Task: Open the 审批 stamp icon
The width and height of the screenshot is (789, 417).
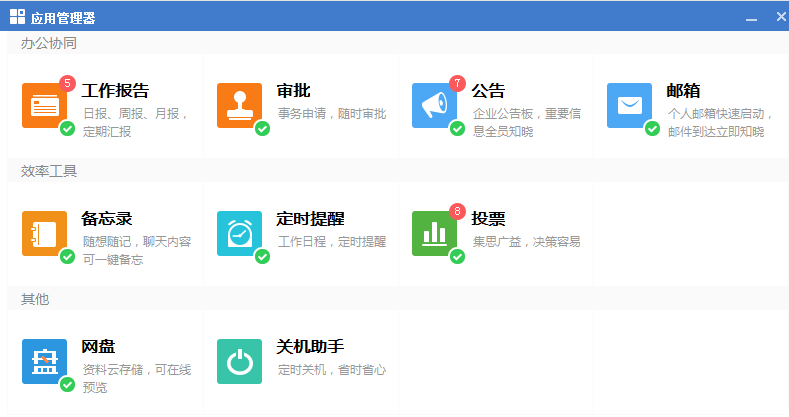Action: tap(239, 105)
